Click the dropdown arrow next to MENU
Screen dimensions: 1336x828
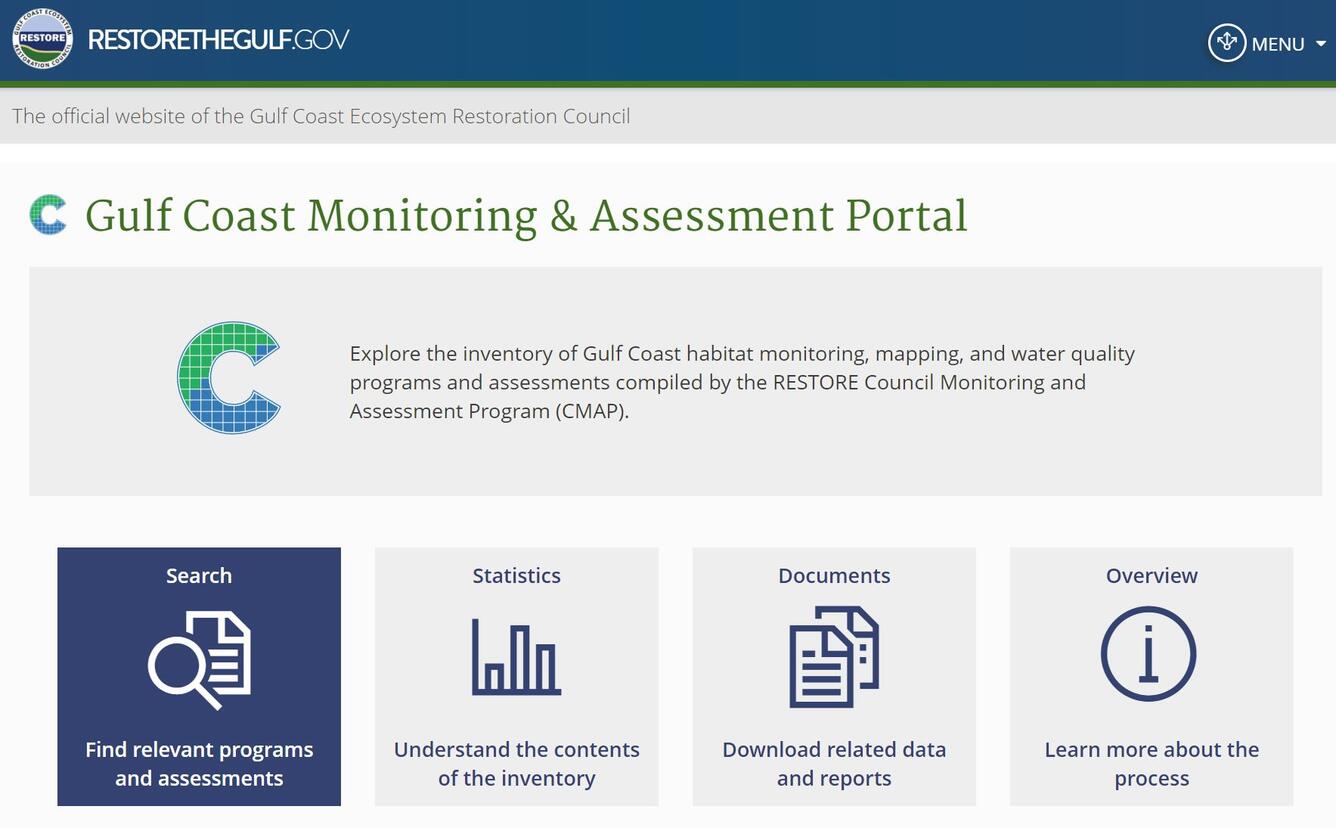click(1322, 45)
